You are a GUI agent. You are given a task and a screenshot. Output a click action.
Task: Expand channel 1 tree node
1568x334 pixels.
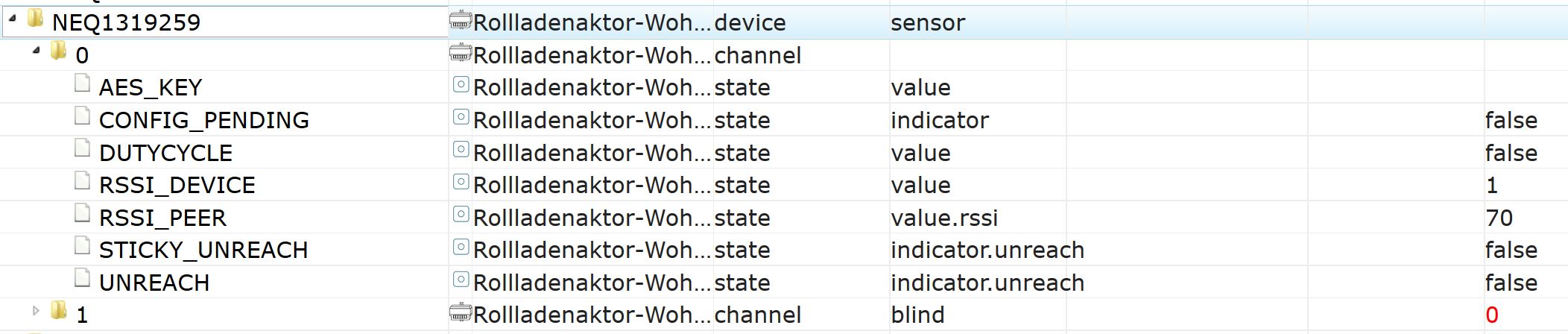coord(36,310)
